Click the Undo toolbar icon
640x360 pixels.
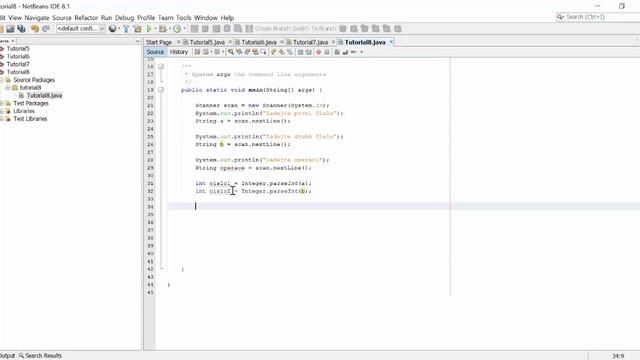(35, 29)
